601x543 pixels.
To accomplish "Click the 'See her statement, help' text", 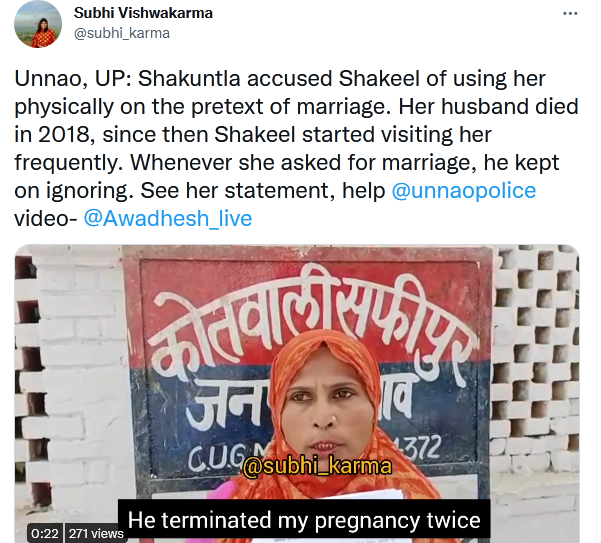I will tap(263, 190).
